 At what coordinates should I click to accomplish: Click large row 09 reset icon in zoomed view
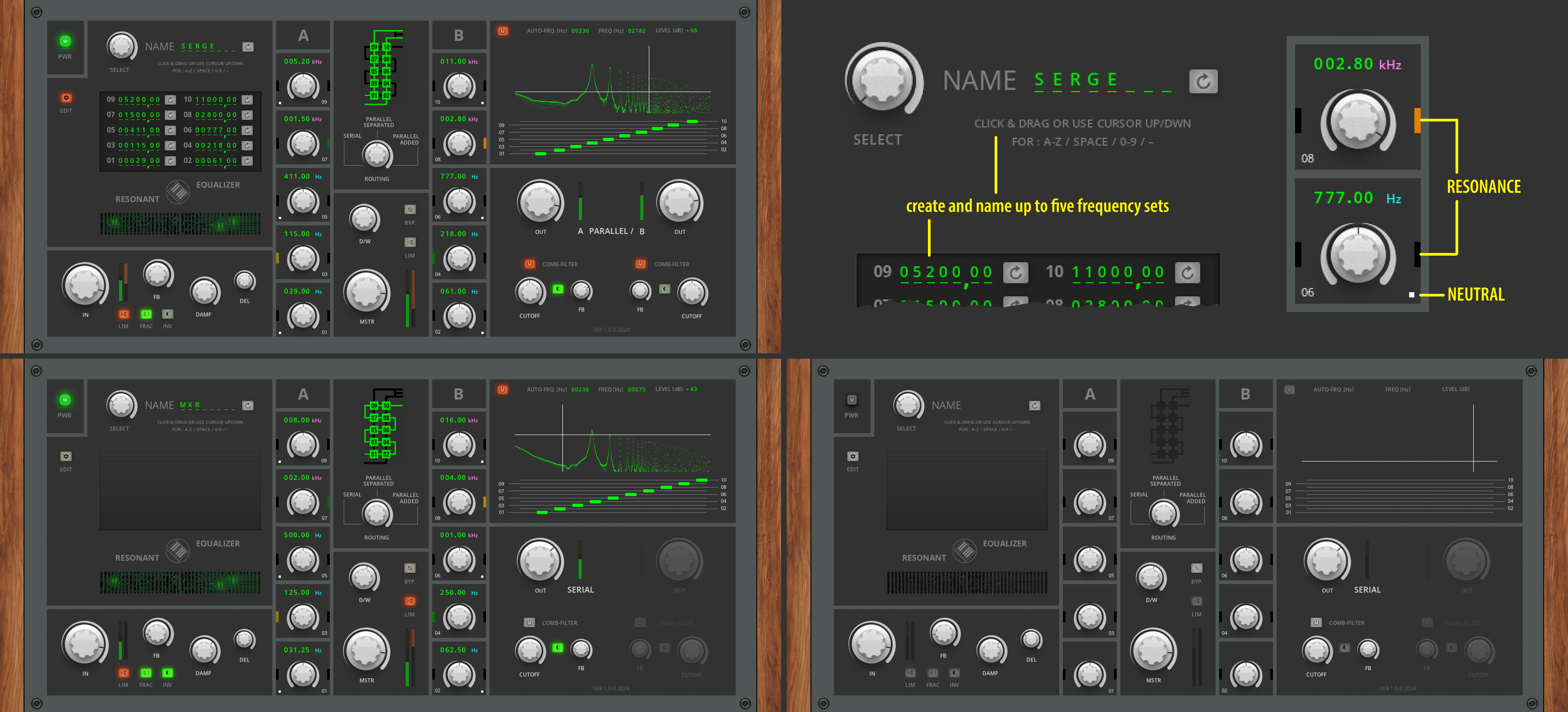click(x=1015, y=273)
